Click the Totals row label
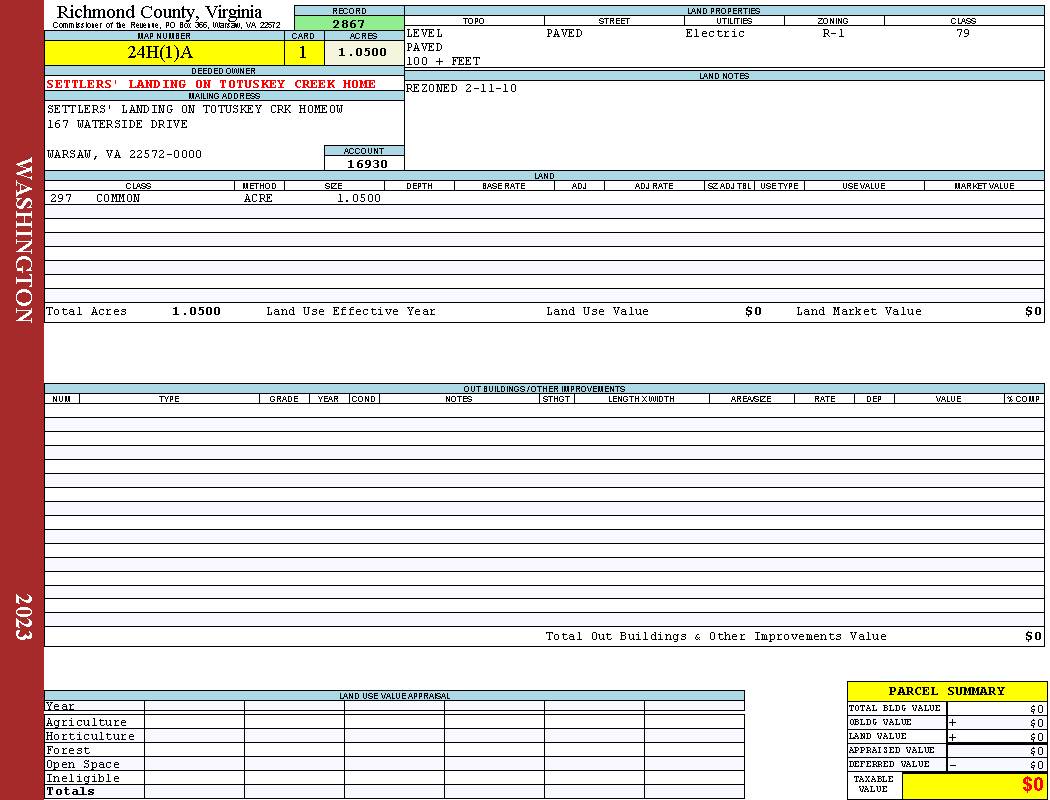 click(70, 791)
